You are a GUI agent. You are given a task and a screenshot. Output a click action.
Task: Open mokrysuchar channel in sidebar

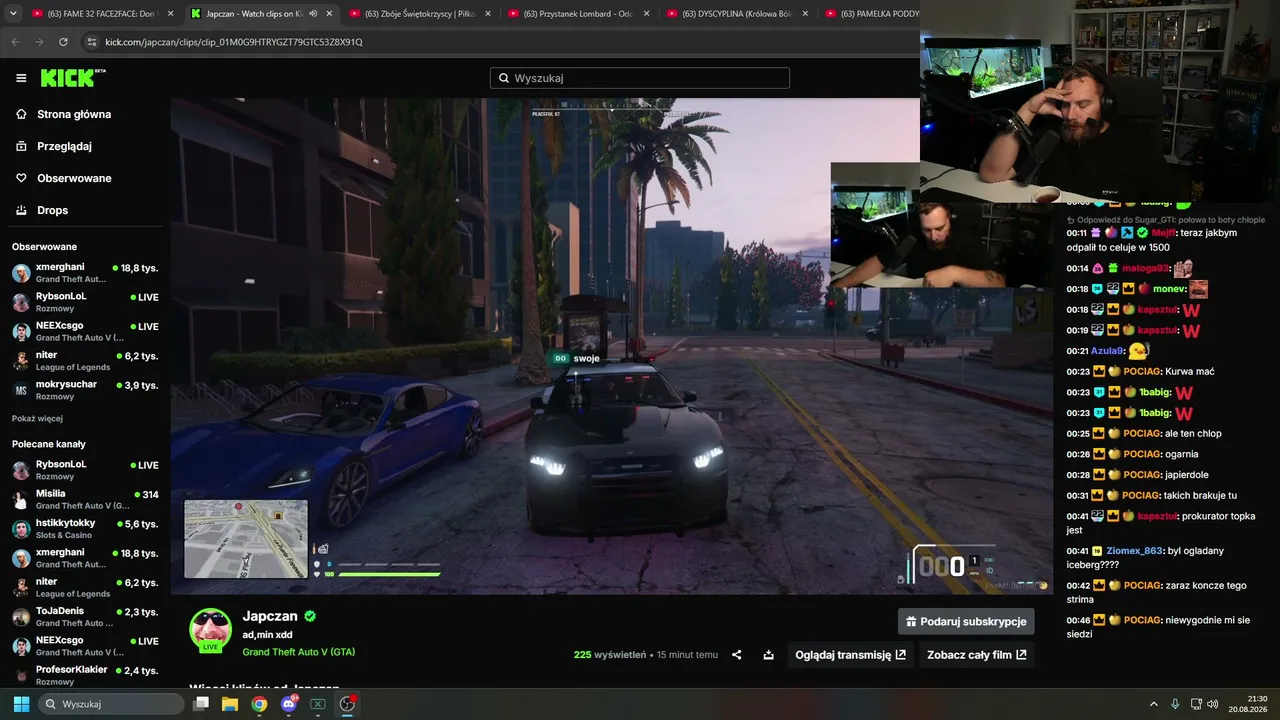pos(85,390)
